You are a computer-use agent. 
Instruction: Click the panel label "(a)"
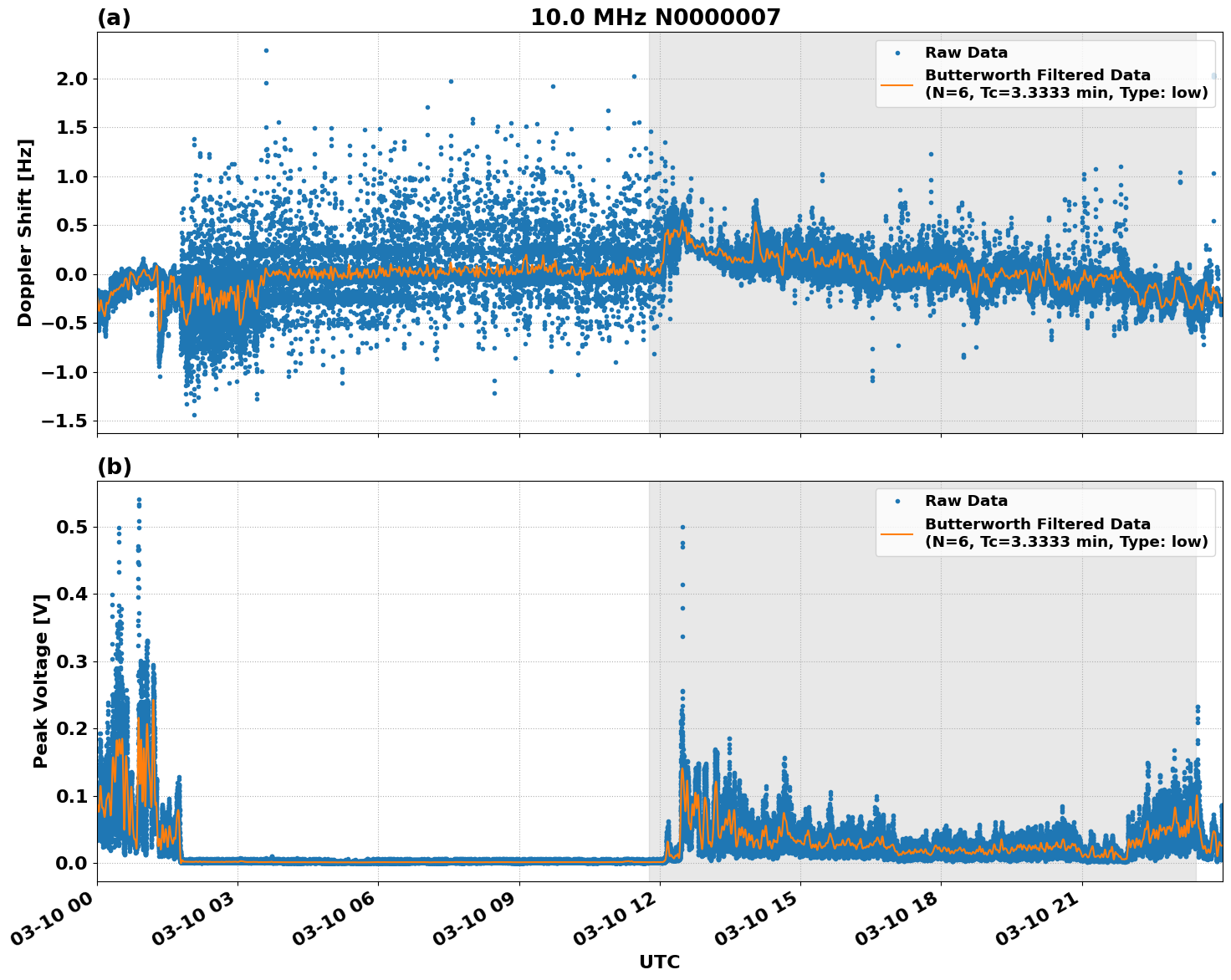click(x=114, y=18)
